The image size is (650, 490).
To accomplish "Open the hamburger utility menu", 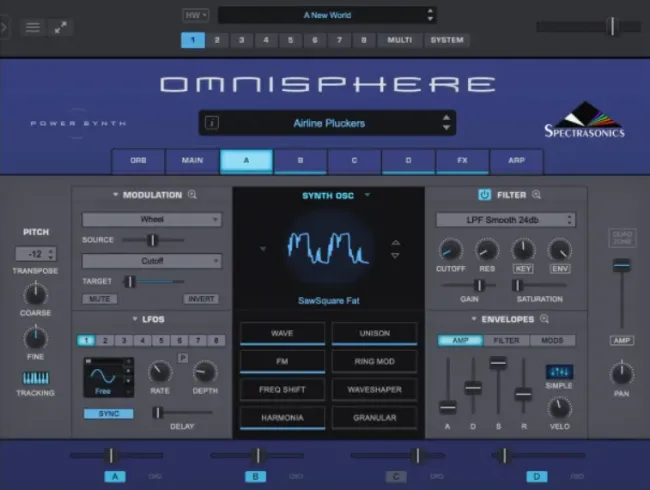I will [x=33, y=27].
